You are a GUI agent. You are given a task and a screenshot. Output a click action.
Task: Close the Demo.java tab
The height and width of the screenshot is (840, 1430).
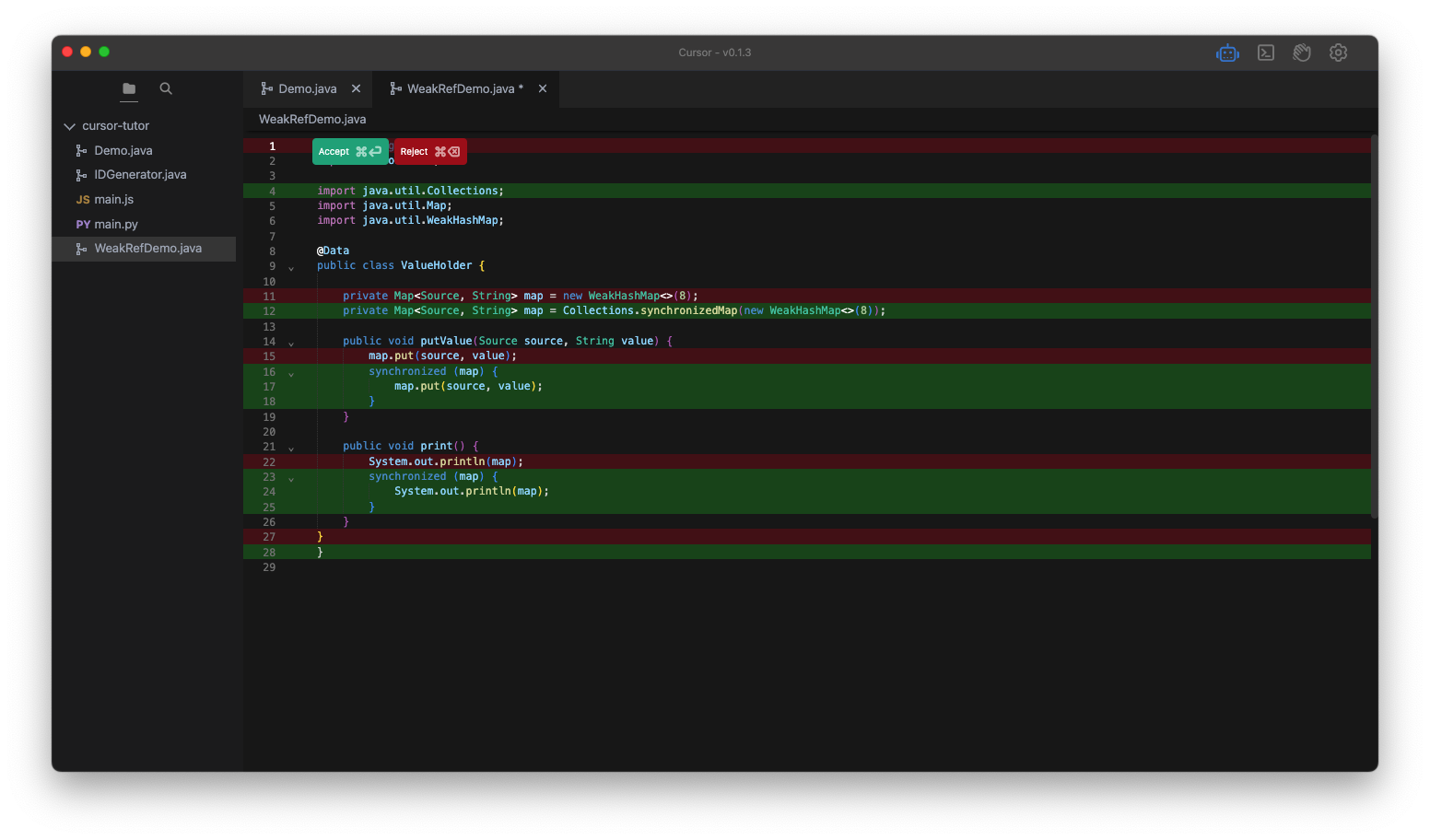[x=356, y=89]
